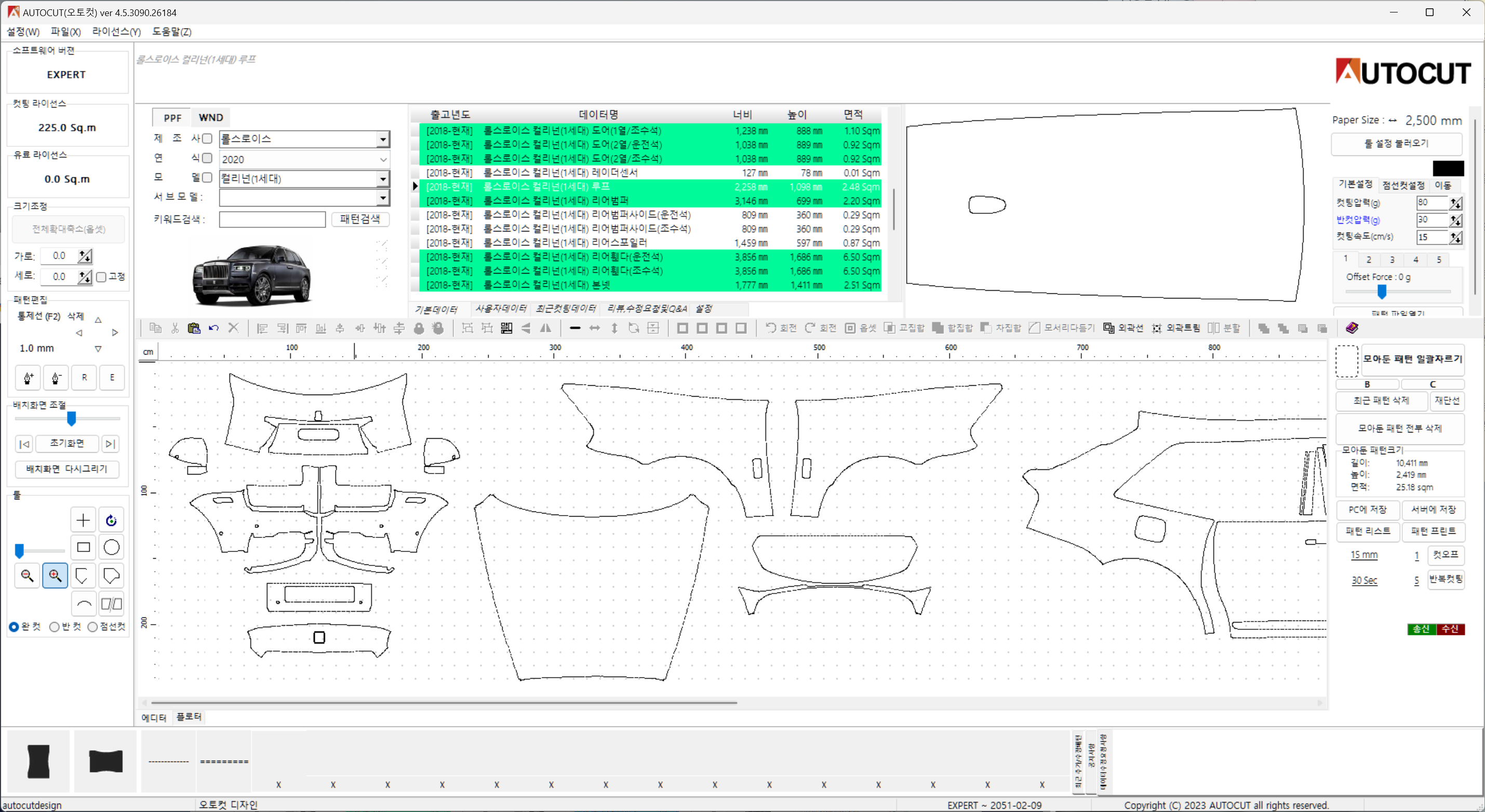Click the remove node pen icon

tap(56, 377)
